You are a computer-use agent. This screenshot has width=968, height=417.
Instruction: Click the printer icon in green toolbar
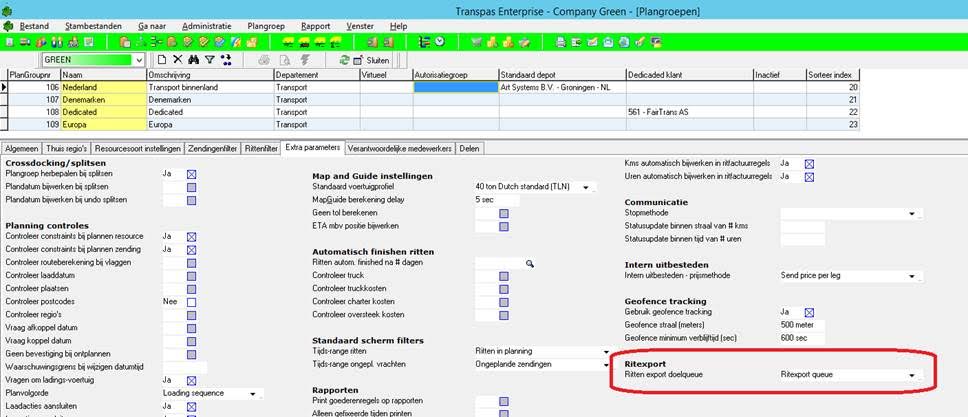[x=561, y=41]
